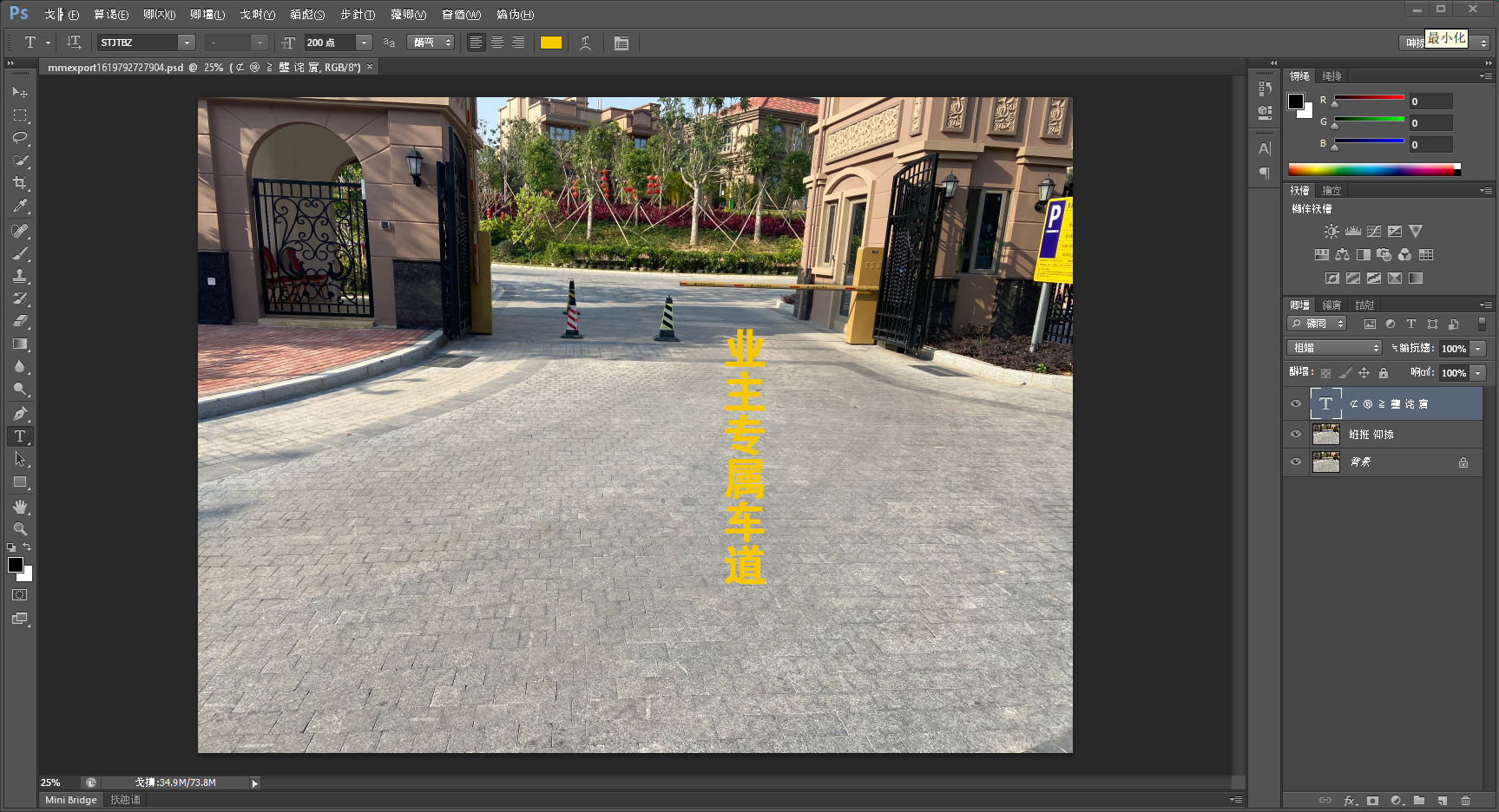Click the Create warped text icon
Screen dimensions: 1499x812
tap(586, 43)
